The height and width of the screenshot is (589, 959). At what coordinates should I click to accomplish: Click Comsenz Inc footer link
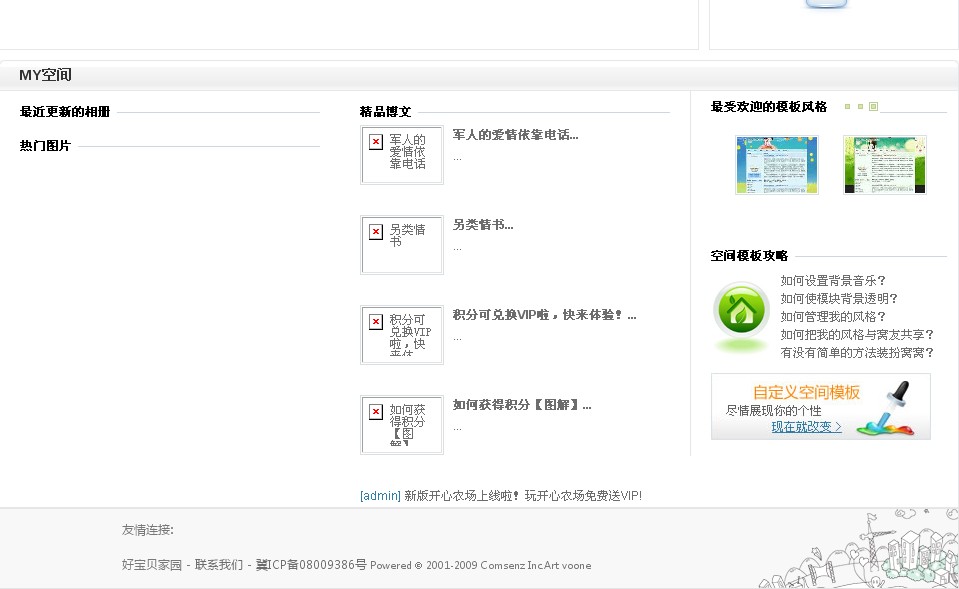click(512, 565)
